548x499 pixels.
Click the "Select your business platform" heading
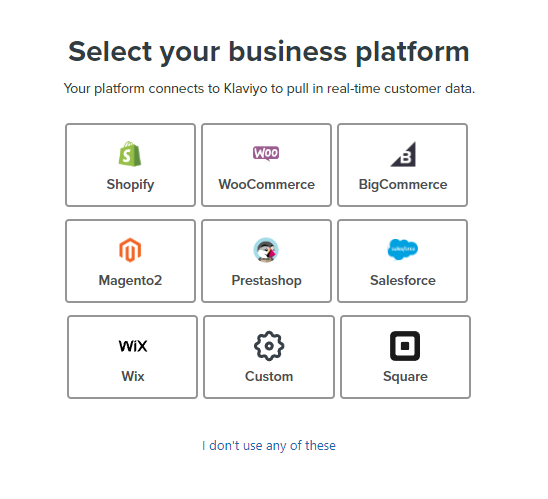pos(268,52)
